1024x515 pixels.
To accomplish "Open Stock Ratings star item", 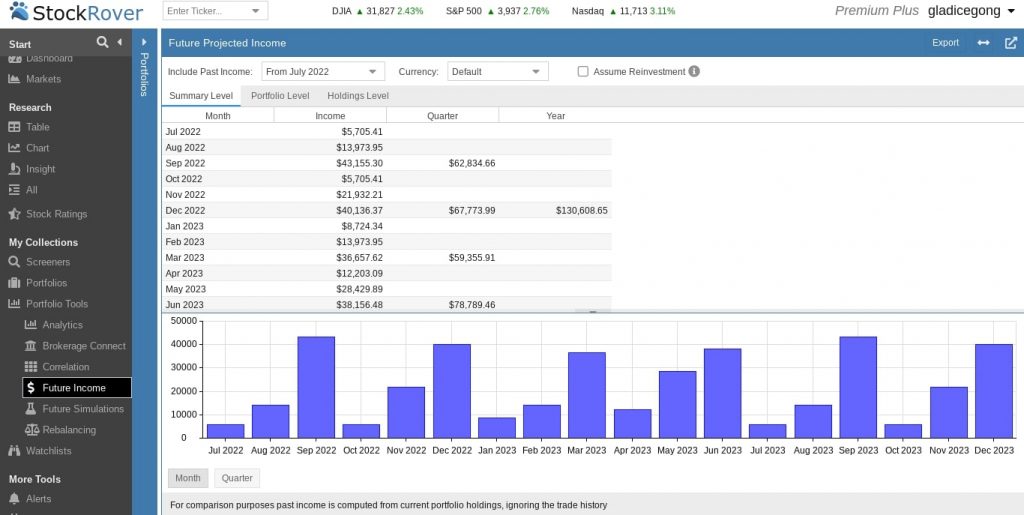I will (56, 214).
